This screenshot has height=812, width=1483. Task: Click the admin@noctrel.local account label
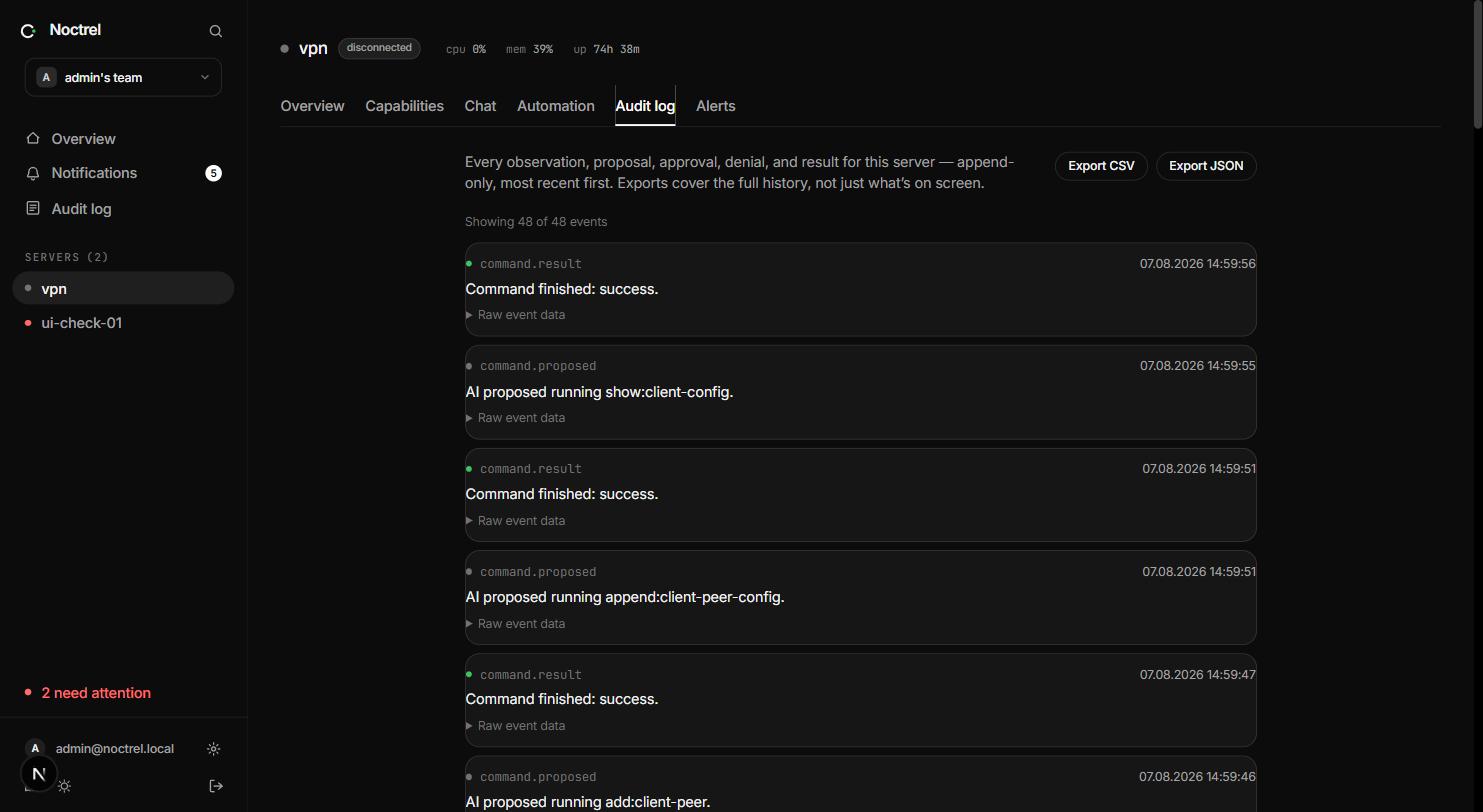coord(115,749)
